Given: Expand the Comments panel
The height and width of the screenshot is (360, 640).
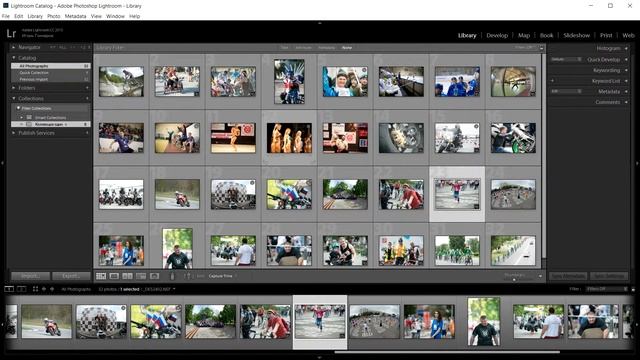Looking at the screenshot, I should pos(627,102).
